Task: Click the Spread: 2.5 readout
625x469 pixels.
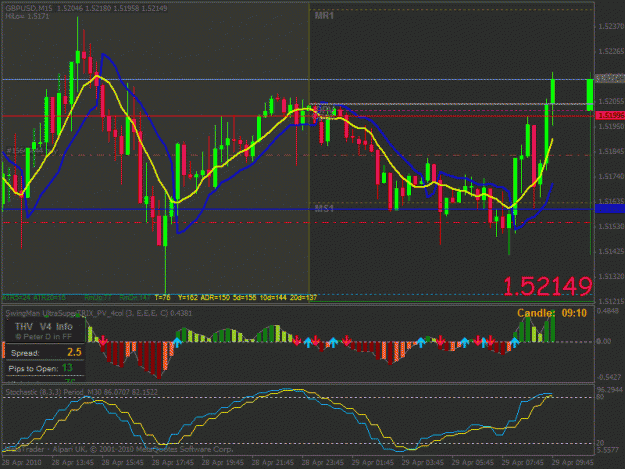Action: click(x=46, y=352)
